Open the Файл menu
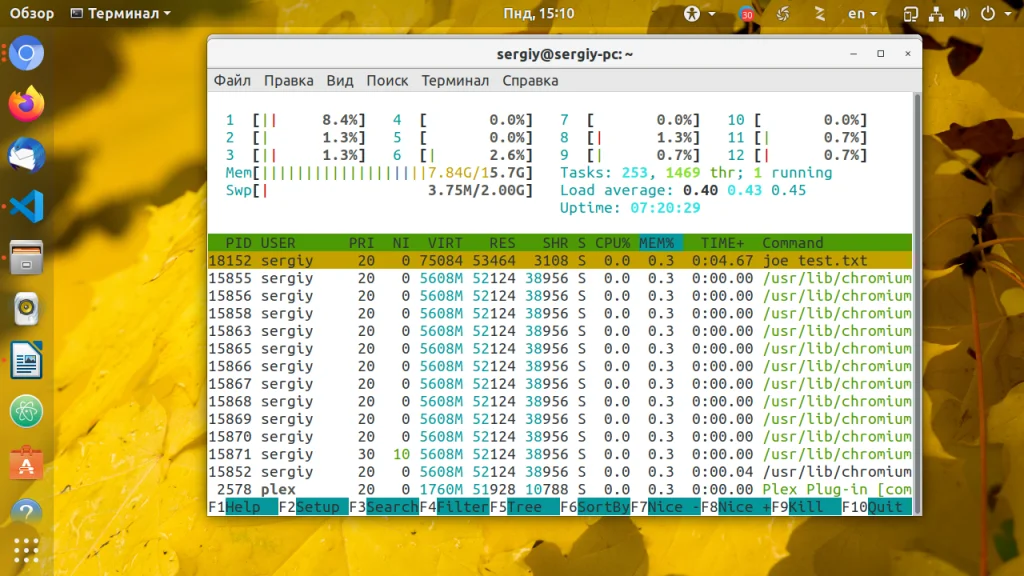This screenshot has width=1024, height=576. 232,81
